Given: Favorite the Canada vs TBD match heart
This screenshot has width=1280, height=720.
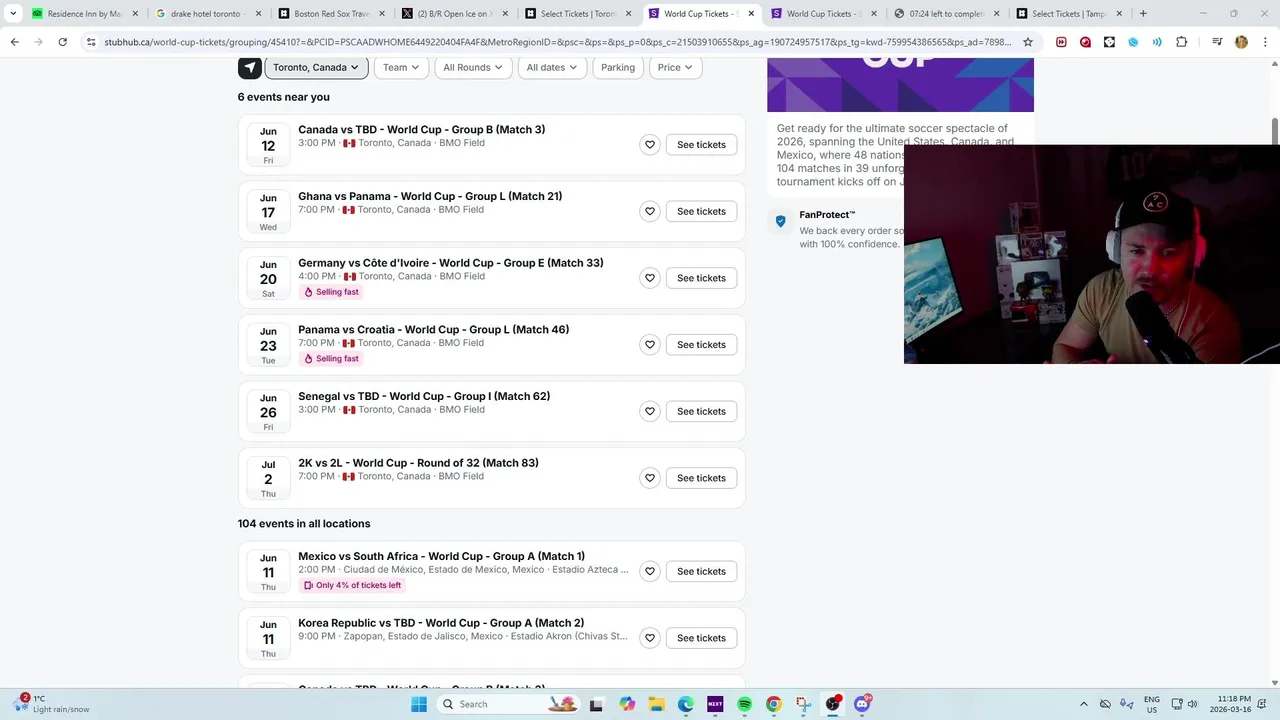Looking at the screenshot, I should [650, 145].
